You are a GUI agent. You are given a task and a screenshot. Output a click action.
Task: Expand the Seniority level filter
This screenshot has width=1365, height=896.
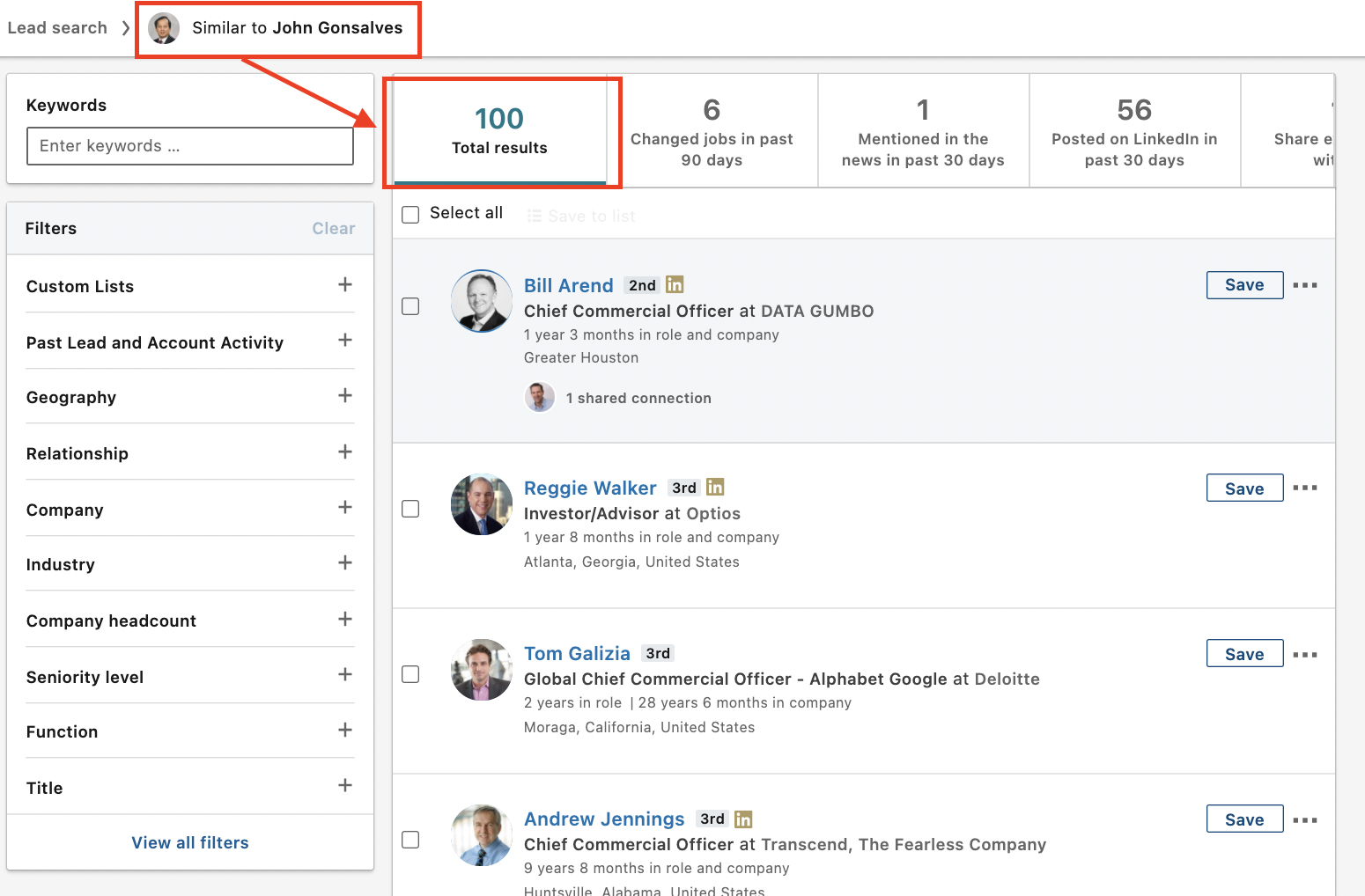(345, 674)
